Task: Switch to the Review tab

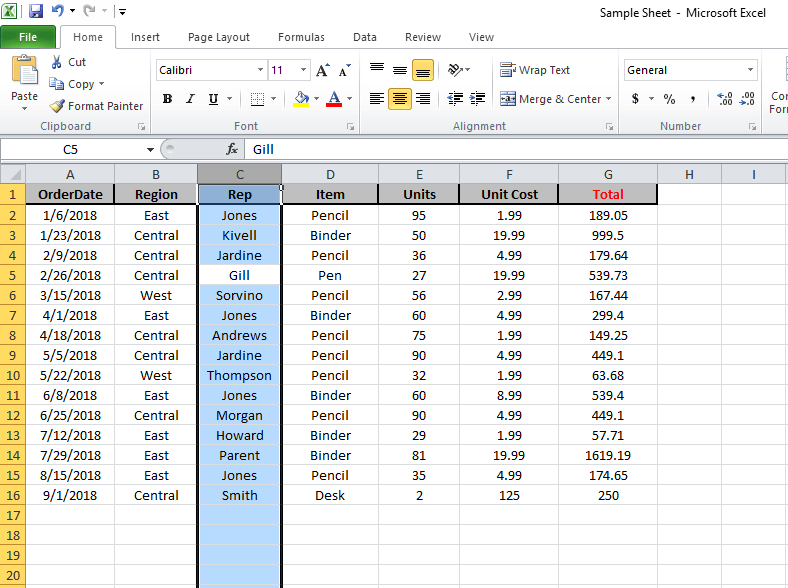Action: point(423,37)
